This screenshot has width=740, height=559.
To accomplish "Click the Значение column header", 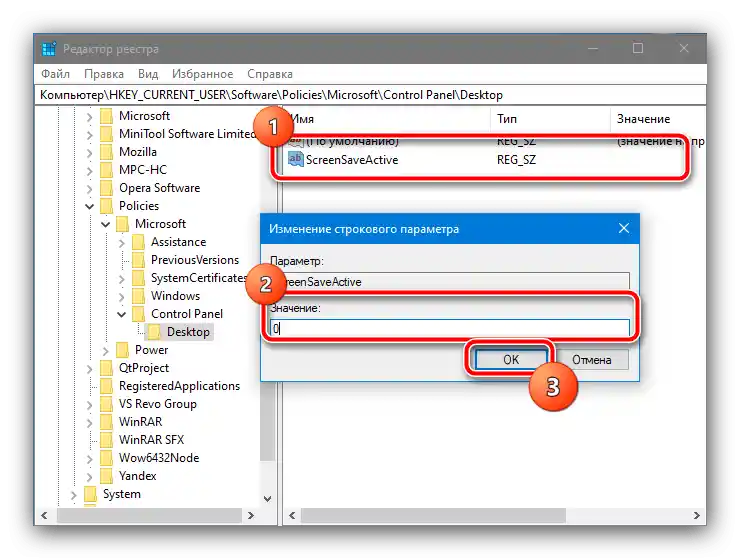I will point(658,119).
